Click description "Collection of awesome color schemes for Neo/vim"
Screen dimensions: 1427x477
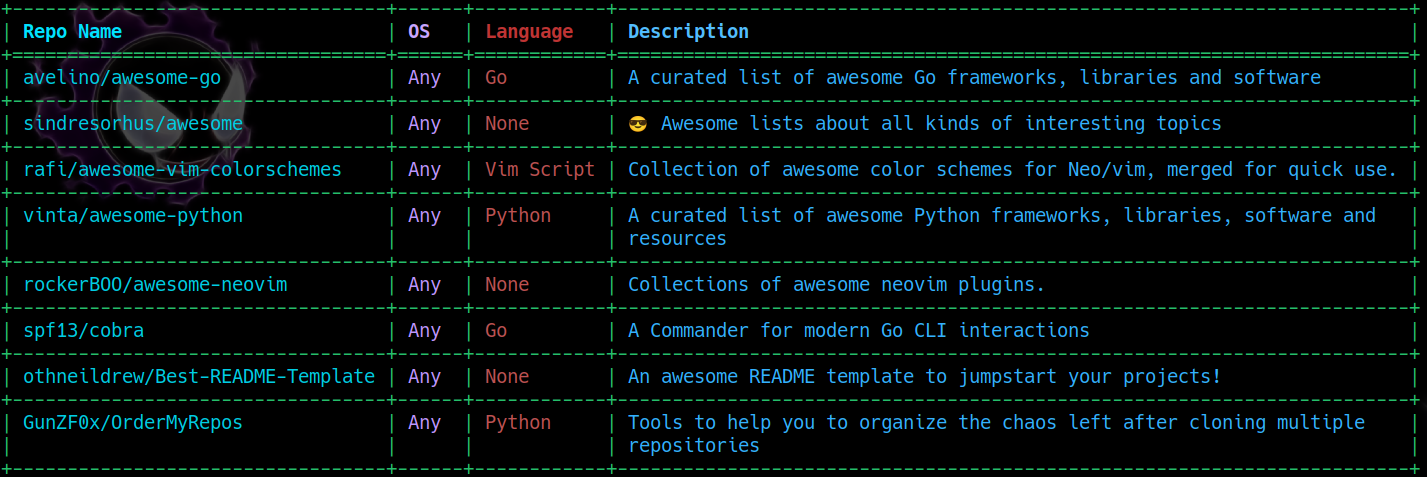coord(1012,169)
